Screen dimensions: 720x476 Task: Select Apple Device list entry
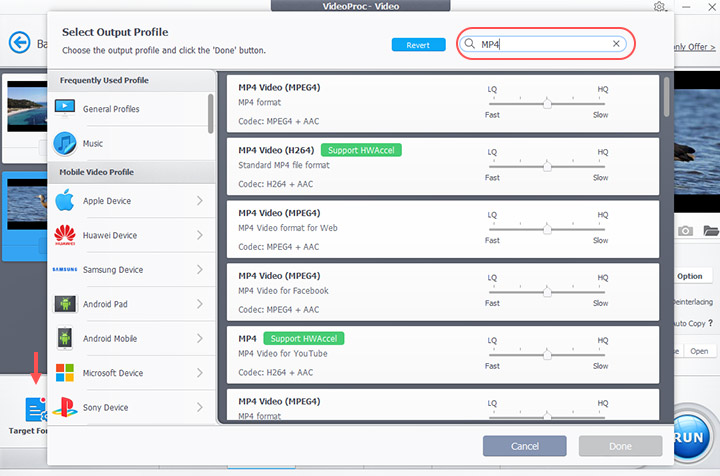131,201
